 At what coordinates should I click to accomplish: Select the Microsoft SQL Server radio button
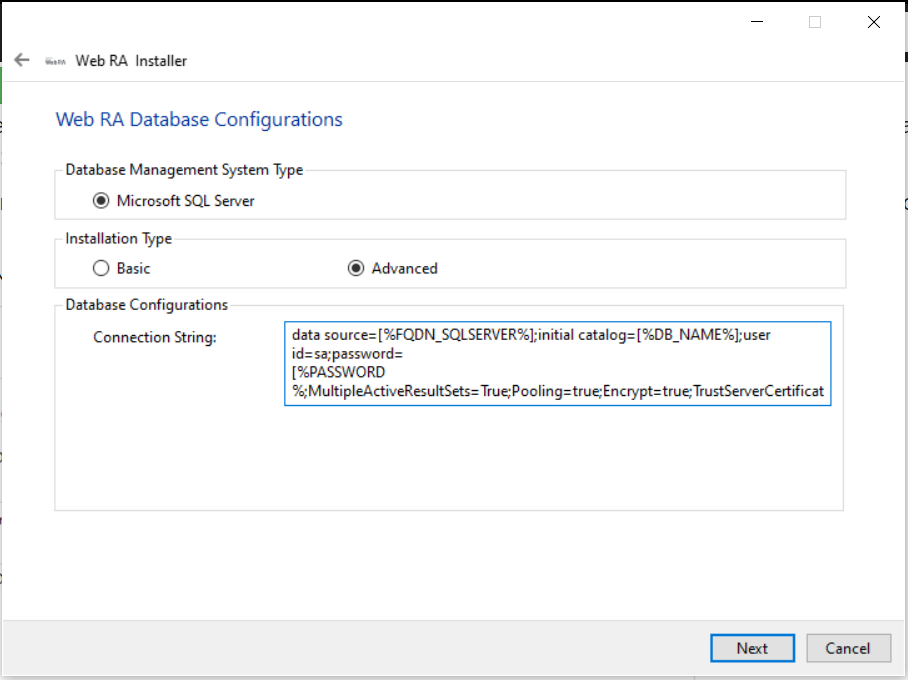pyautogui.click(x=101, y=201)
